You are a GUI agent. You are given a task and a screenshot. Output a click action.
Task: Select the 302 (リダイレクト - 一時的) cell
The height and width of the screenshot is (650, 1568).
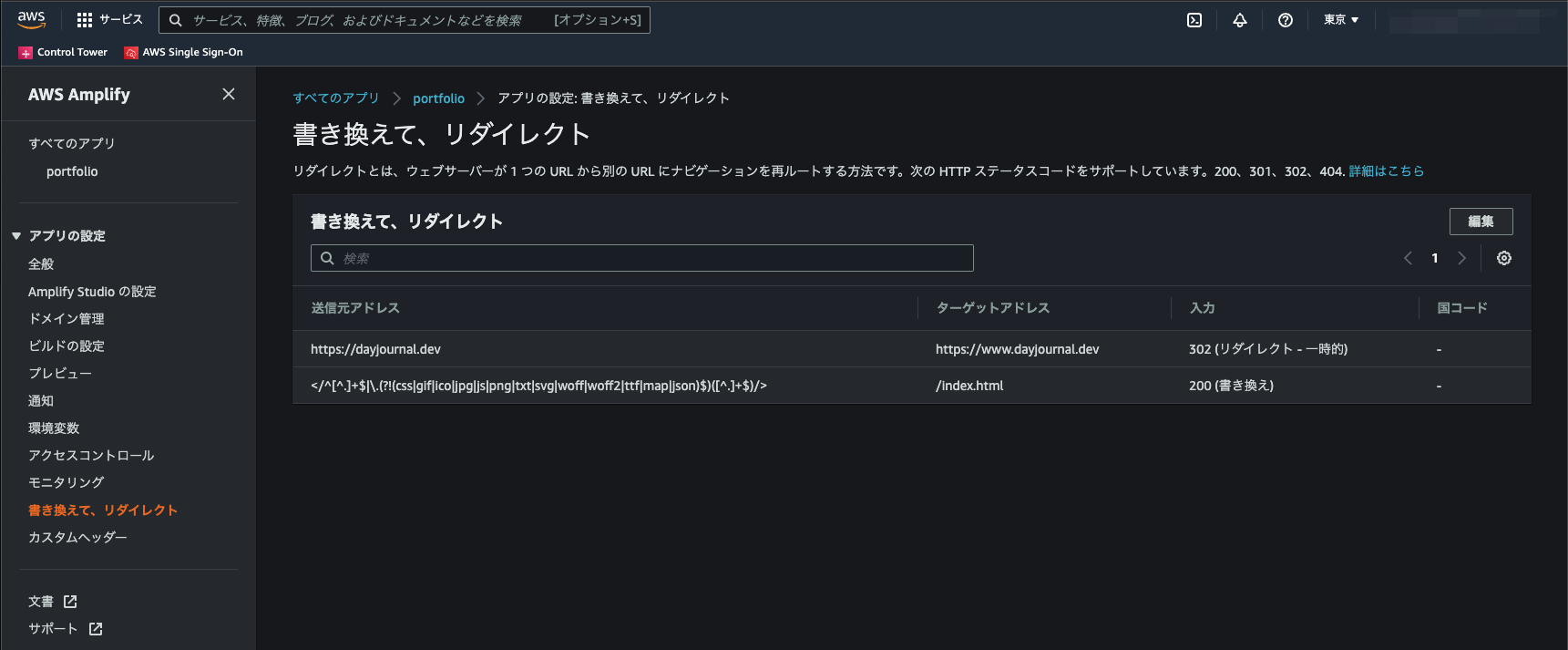point(1268,349)
